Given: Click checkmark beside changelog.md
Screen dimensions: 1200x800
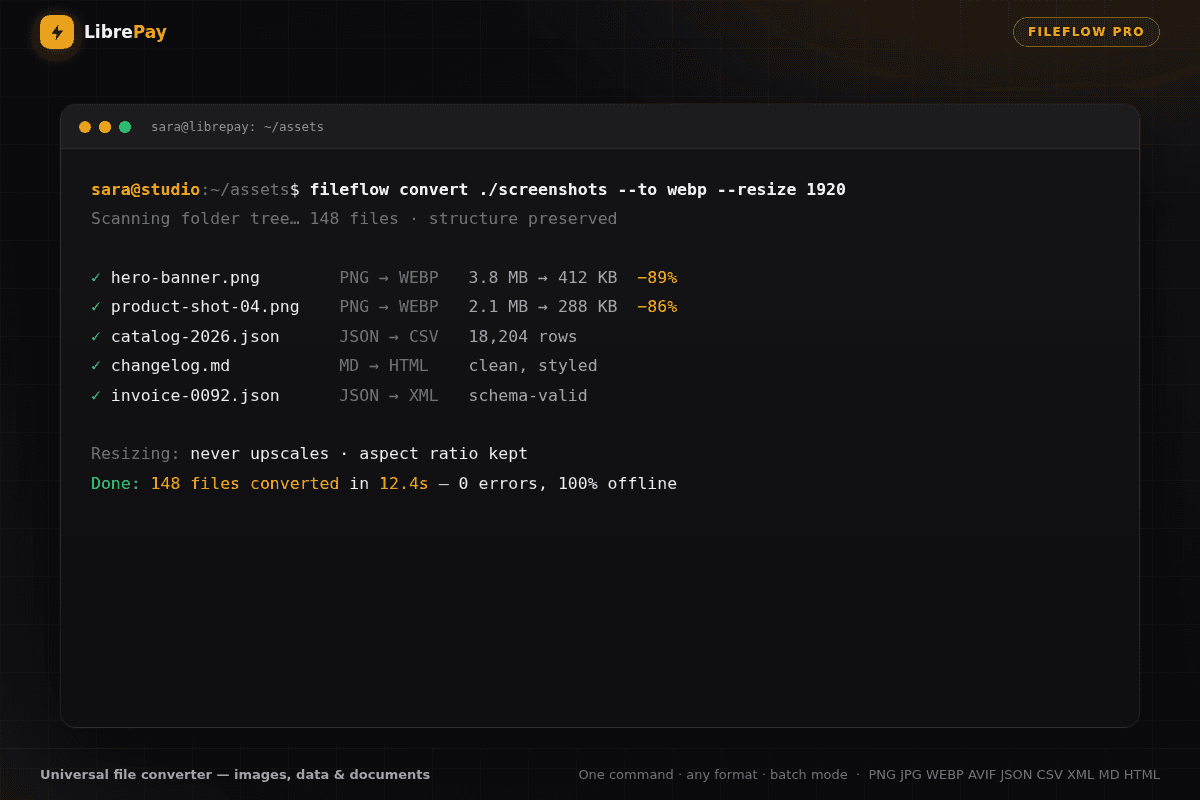Looking at the screenshot, I should pos(96,365).
